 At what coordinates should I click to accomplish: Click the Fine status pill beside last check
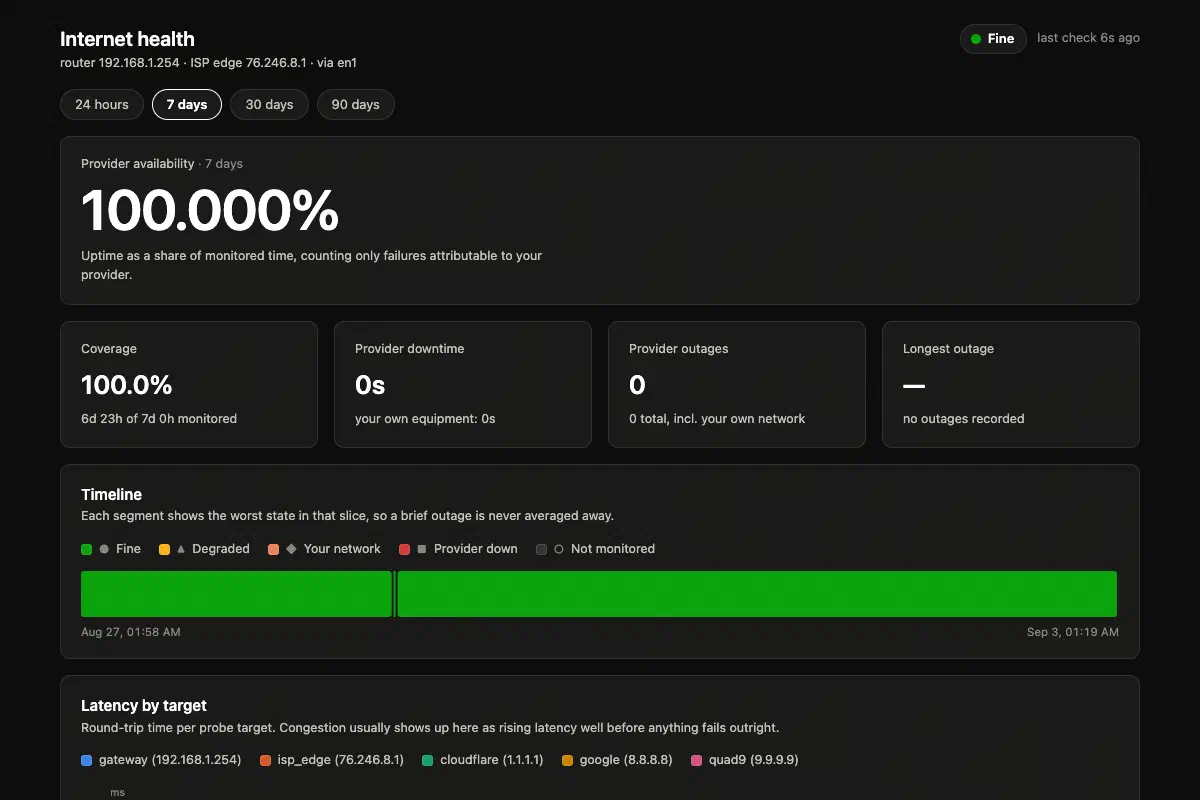[x=993, y=39]
